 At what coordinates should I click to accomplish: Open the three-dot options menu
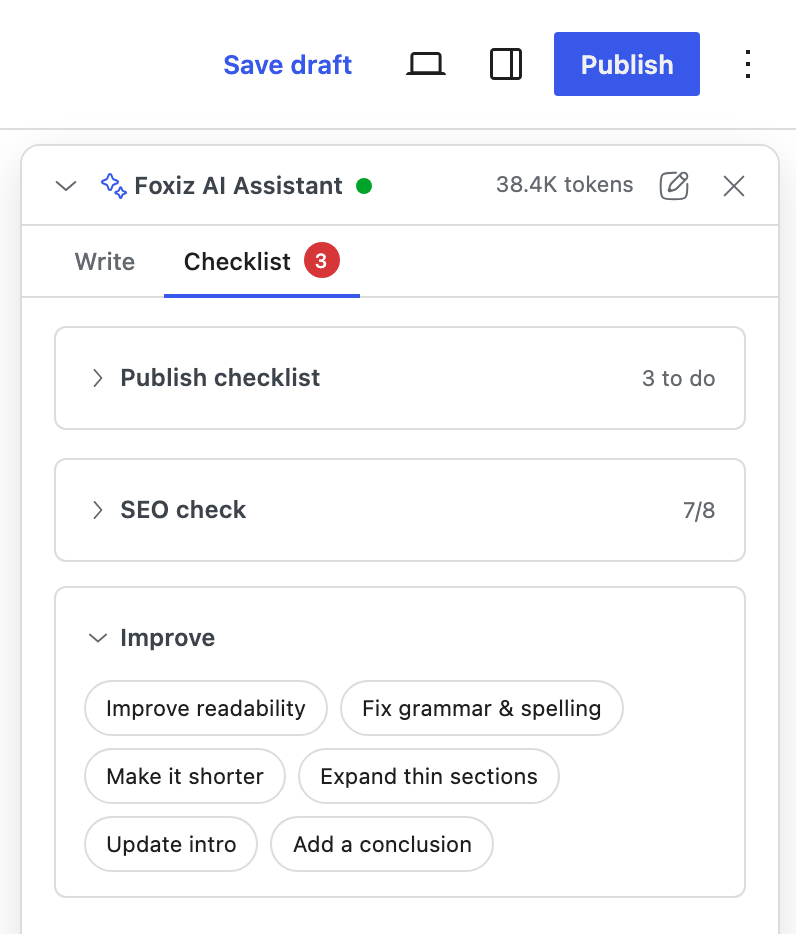(748, 64)
